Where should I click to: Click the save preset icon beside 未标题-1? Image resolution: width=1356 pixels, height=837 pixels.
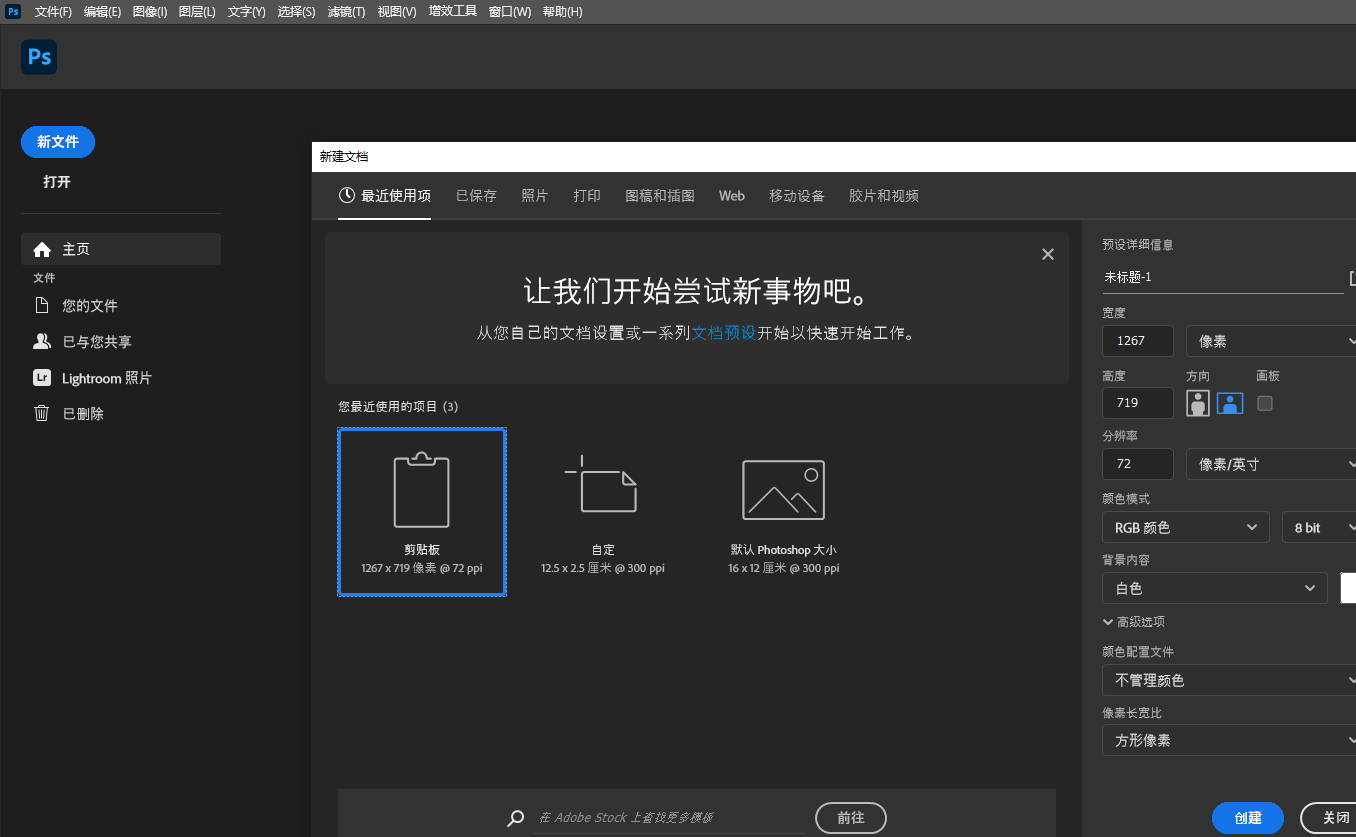click(1352, 277)
